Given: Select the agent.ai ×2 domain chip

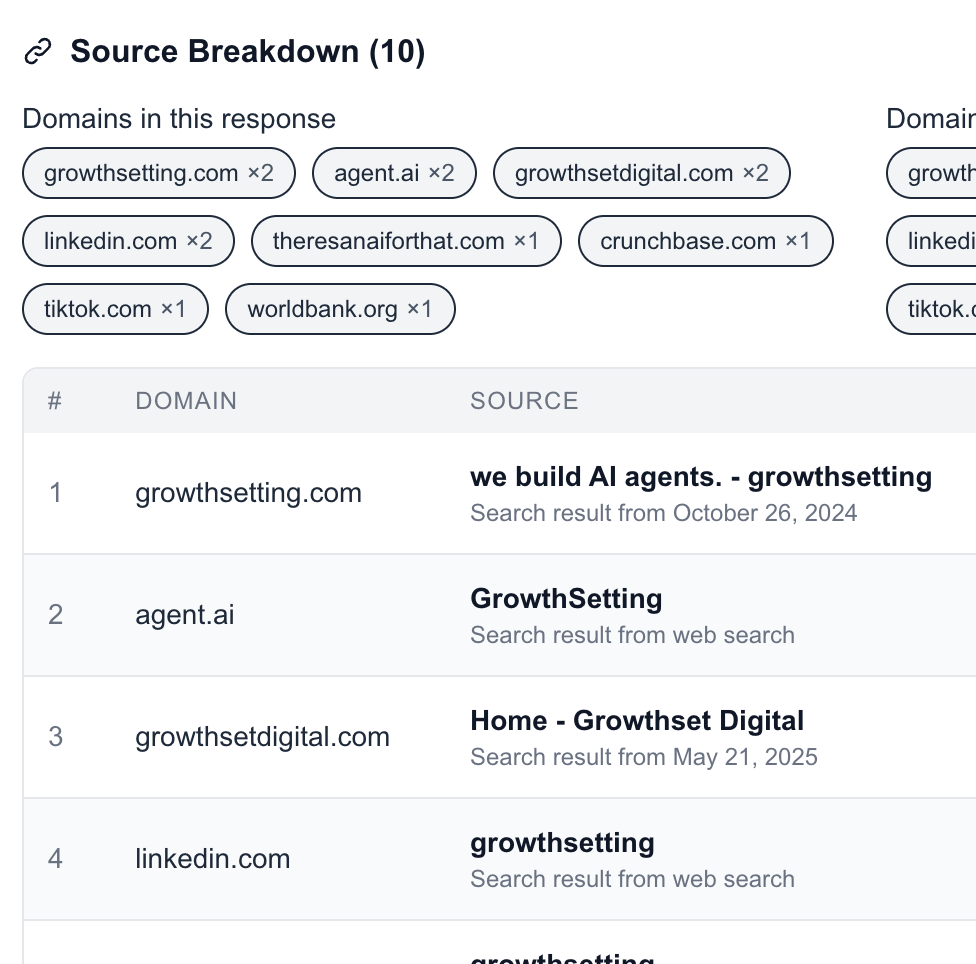Looking at the screenshot, I should [394, 173].
